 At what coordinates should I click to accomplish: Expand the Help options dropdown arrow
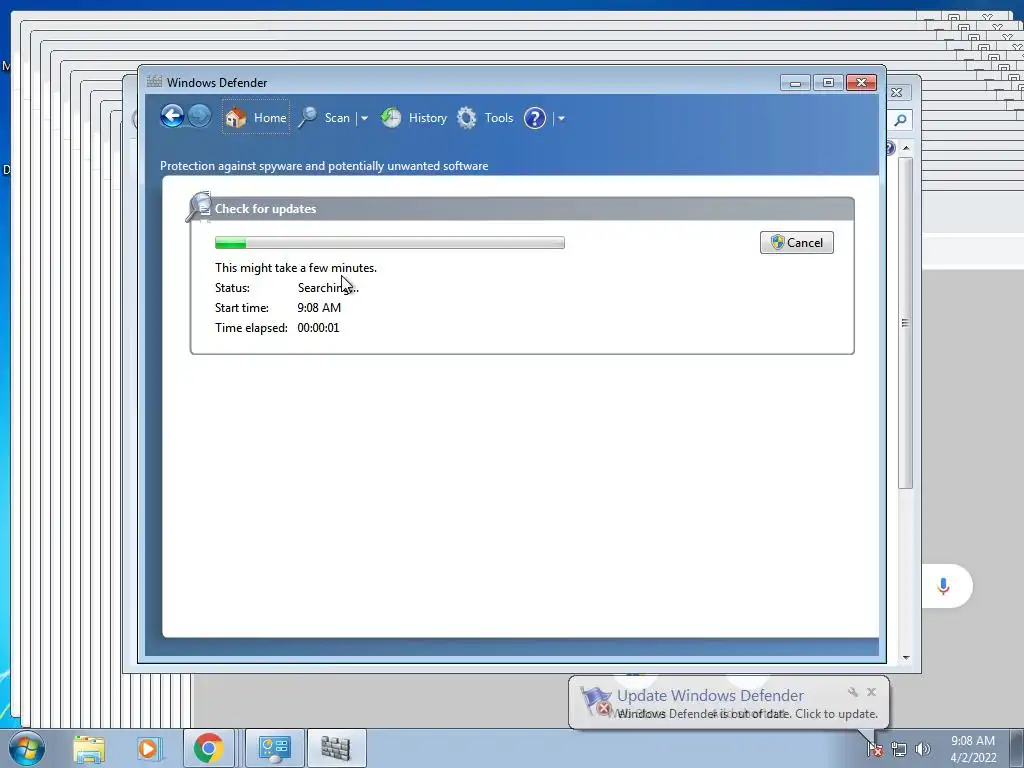point(561,118)
